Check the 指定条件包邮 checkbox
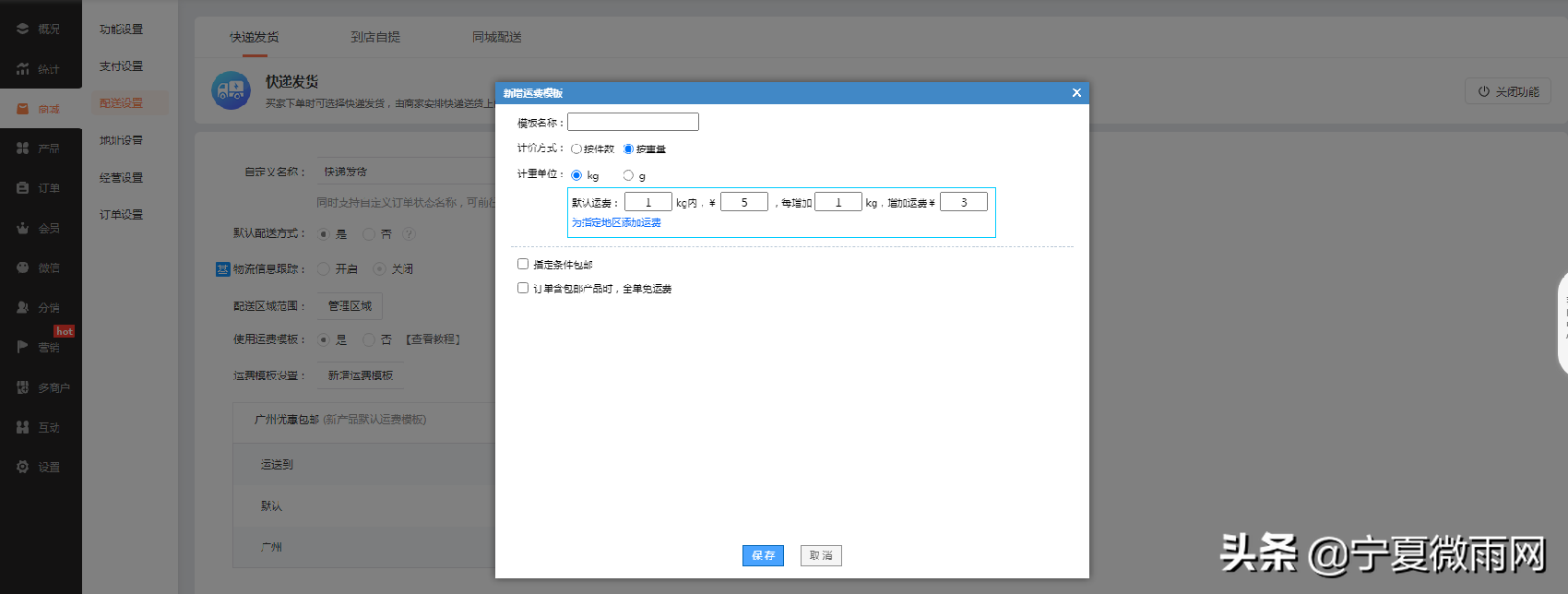 [523, 264]
